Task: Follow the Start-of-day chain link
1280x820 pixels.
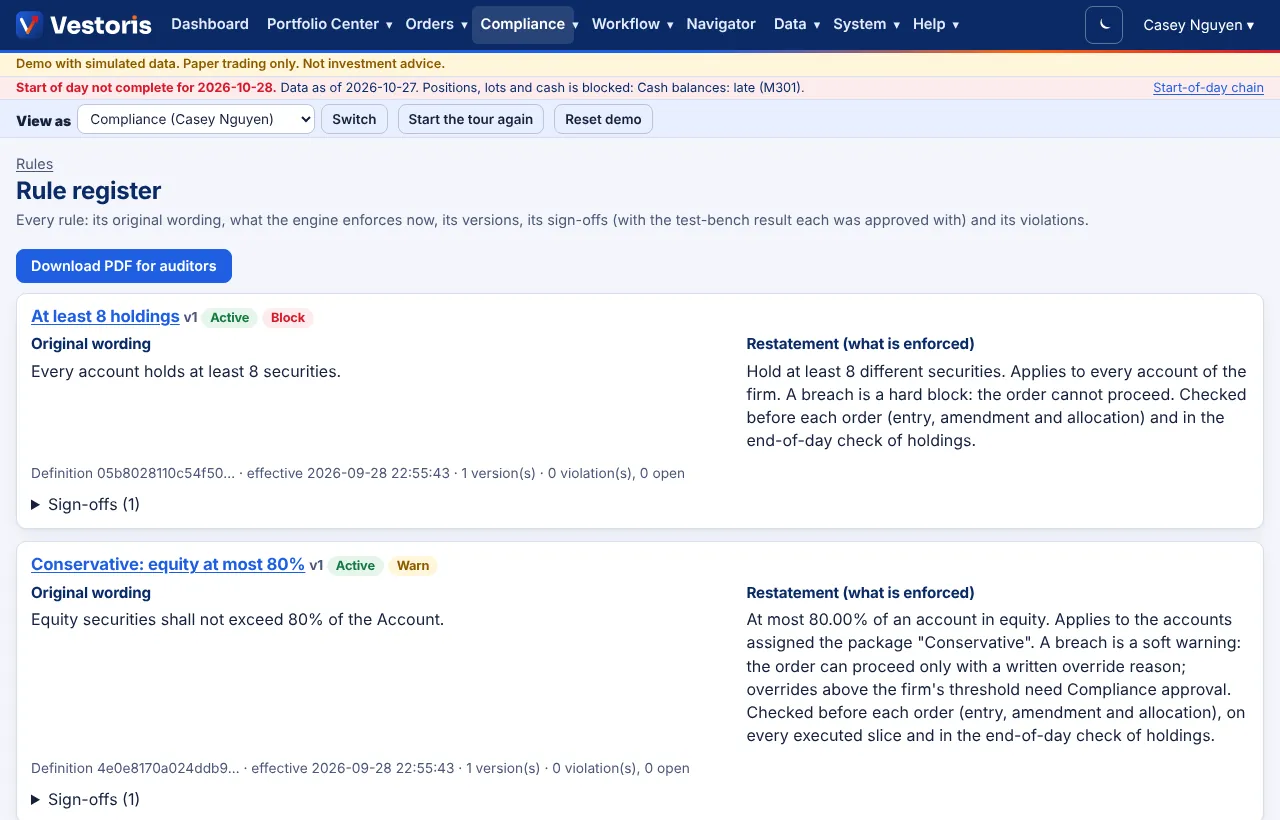Action: pos(1208,88)
